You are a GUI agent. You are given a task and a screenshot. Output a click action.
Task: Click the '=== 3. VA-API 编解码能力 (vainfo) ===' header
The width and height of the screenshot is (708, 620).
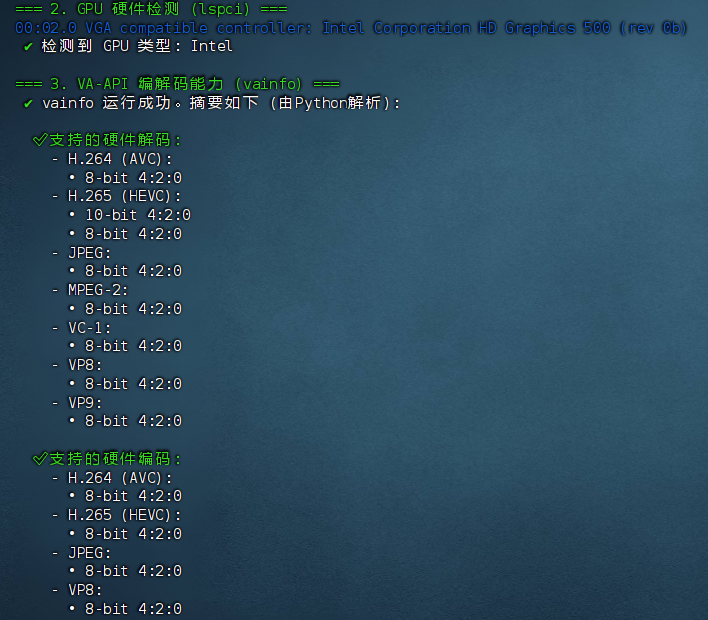click(x=177, y=84)
